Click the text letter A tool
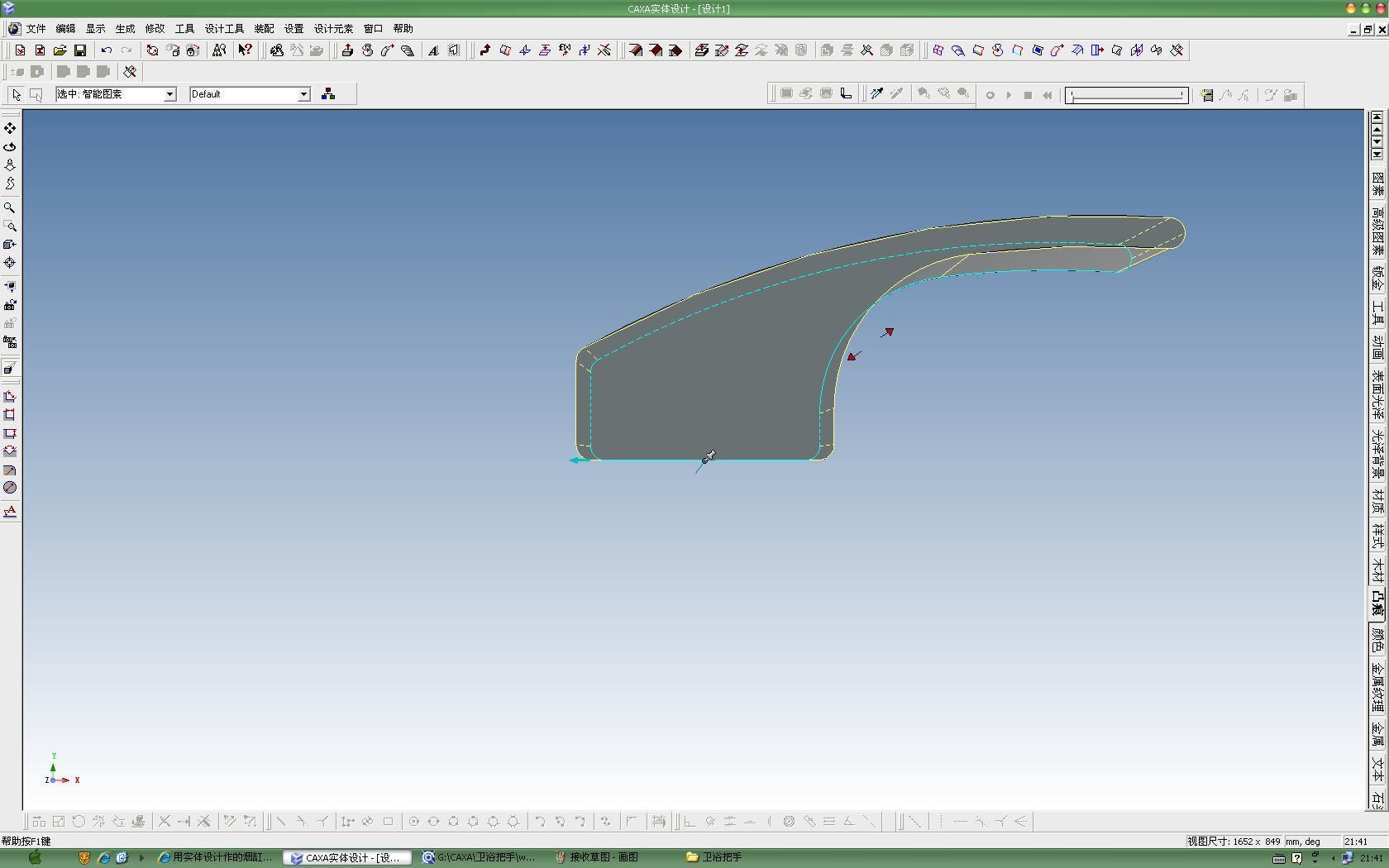 pyautogui.click(x=432, y=50)
